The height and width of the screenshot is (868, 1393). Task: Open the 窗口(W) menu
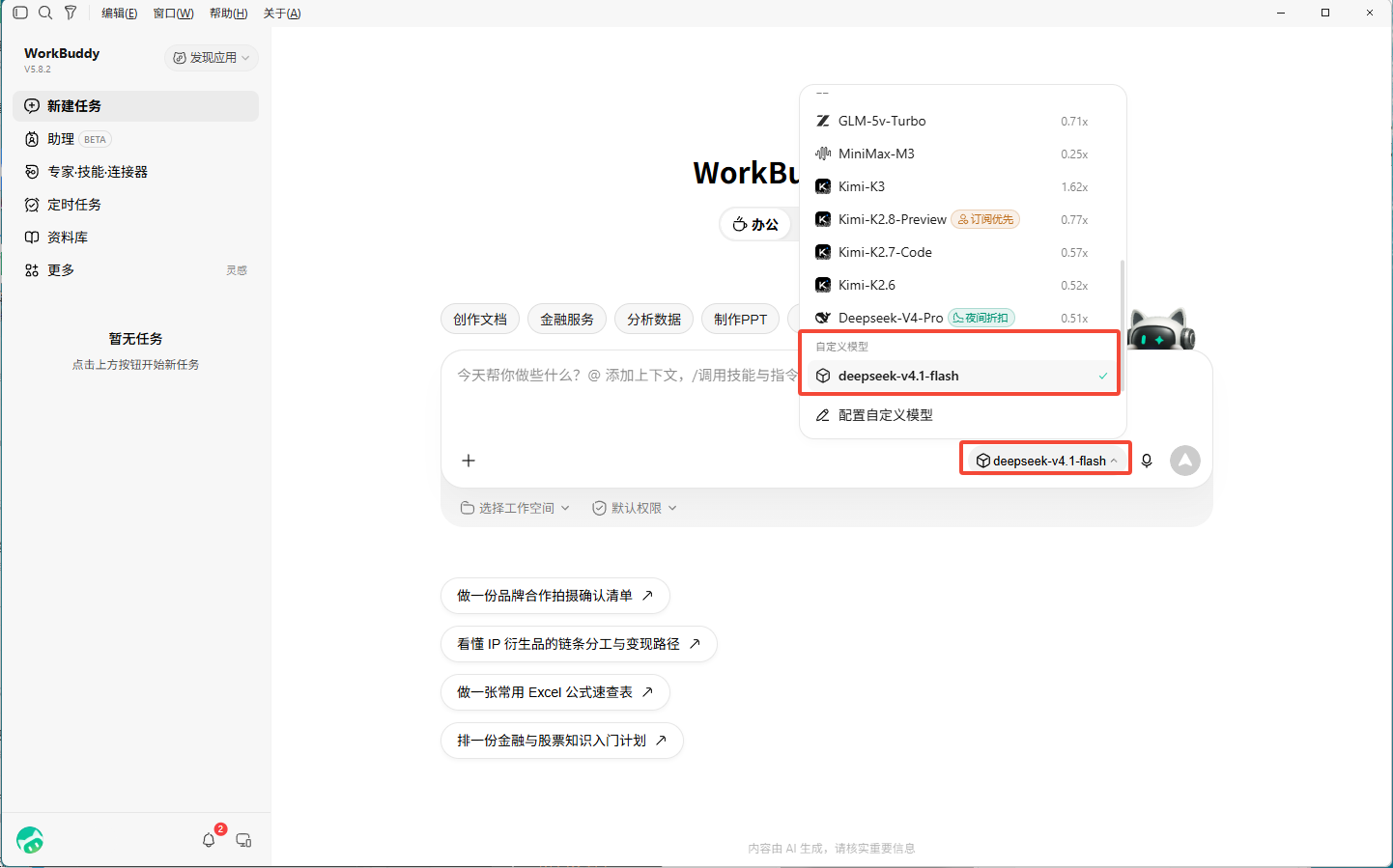(x=174, y=14)
